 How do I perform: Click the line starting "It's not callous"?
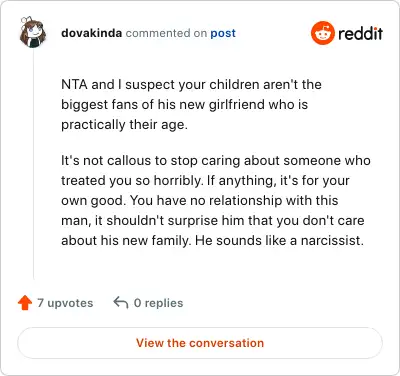[x=216, y=161]
